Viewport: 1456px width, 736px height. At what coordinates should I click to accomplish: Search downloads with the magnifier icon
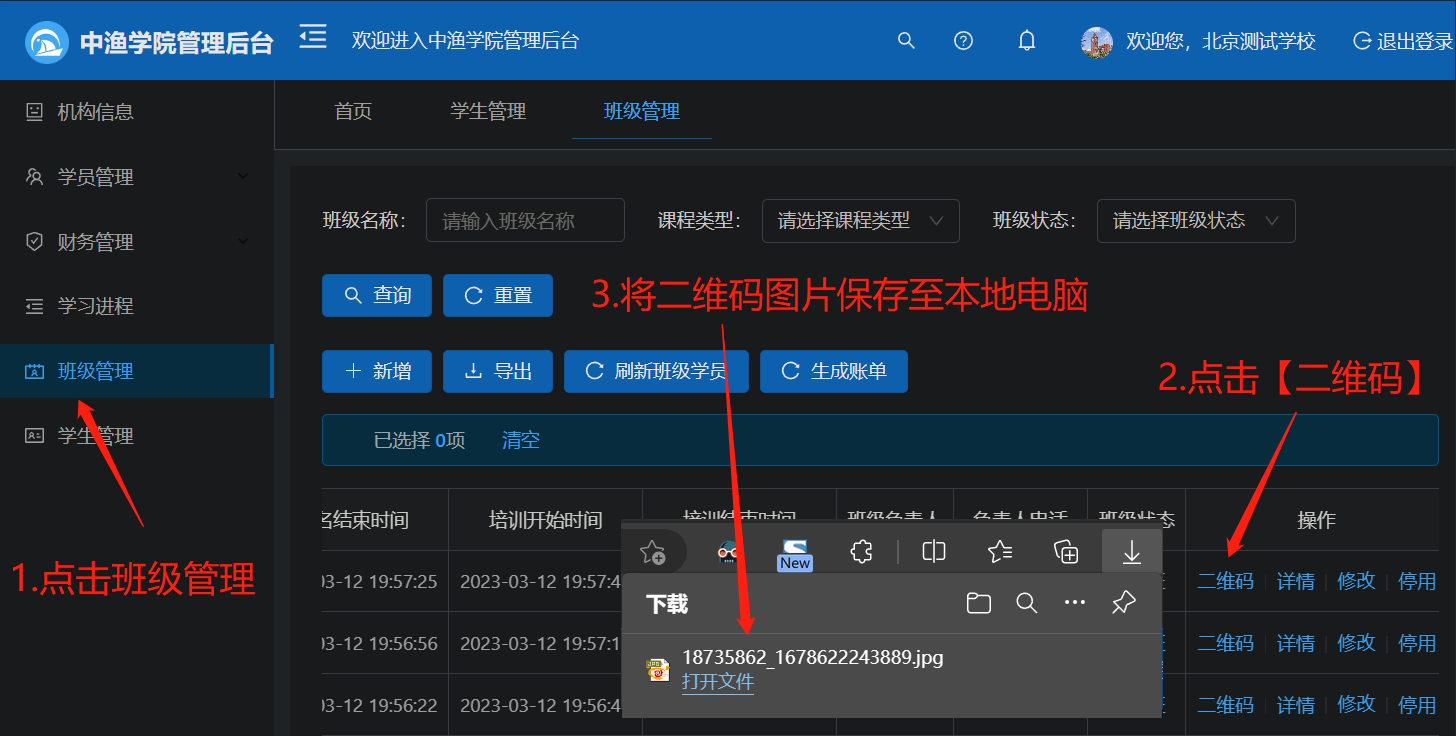pyautogui.click(x=1026, y=603)
